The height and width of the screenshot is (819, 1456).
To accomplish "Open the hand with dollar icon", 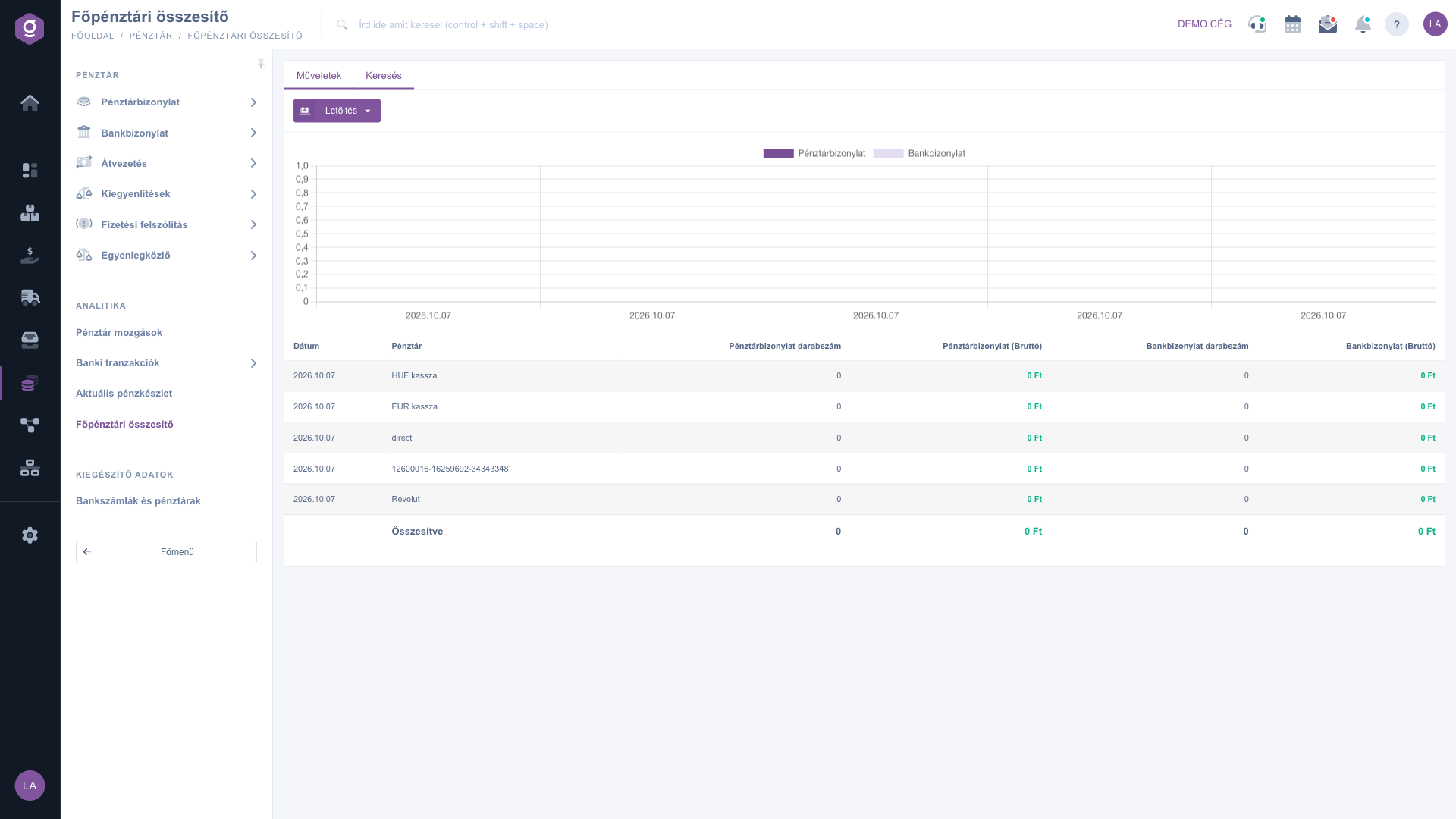I will (x=30, y=256).
